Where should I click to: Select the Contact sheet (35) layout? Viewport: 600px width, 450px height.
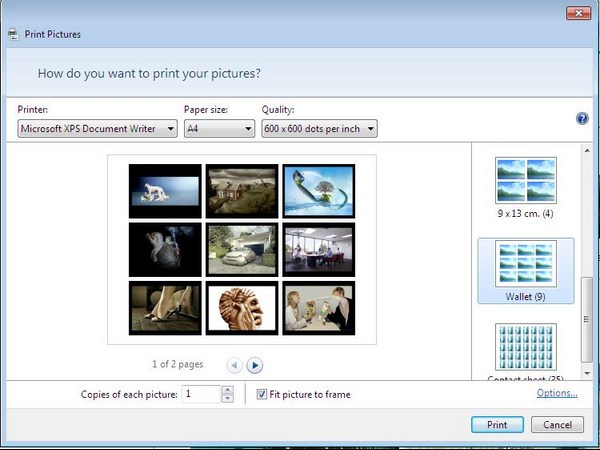tap(526, 351)
